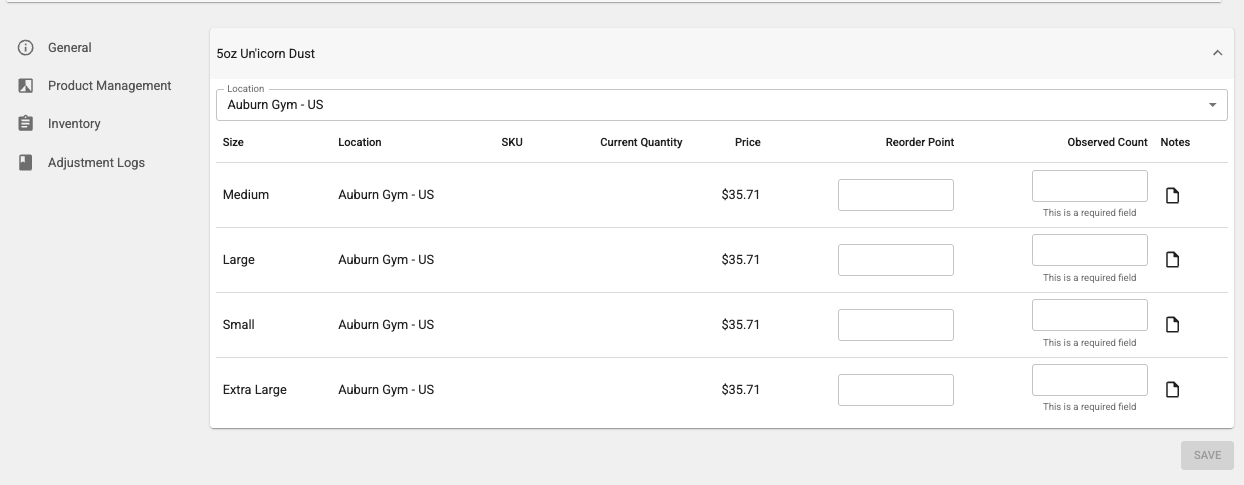Click the Adjustment Logs book icon
The width and height of the screenshot is (1244, 485).
26,162
